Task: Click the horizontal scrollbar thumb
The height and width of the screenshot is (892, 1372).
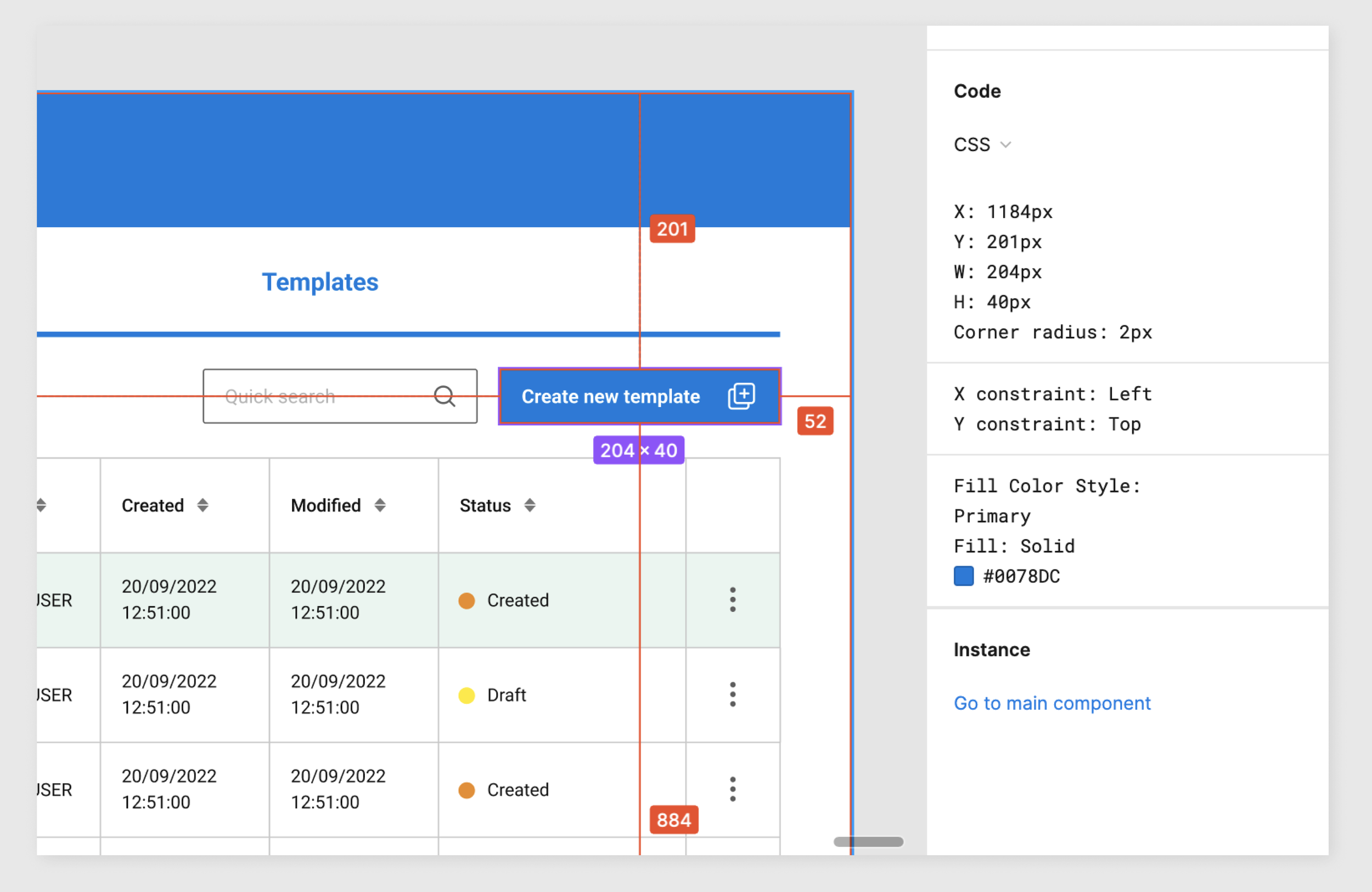Action: click(x=868, y=842)
